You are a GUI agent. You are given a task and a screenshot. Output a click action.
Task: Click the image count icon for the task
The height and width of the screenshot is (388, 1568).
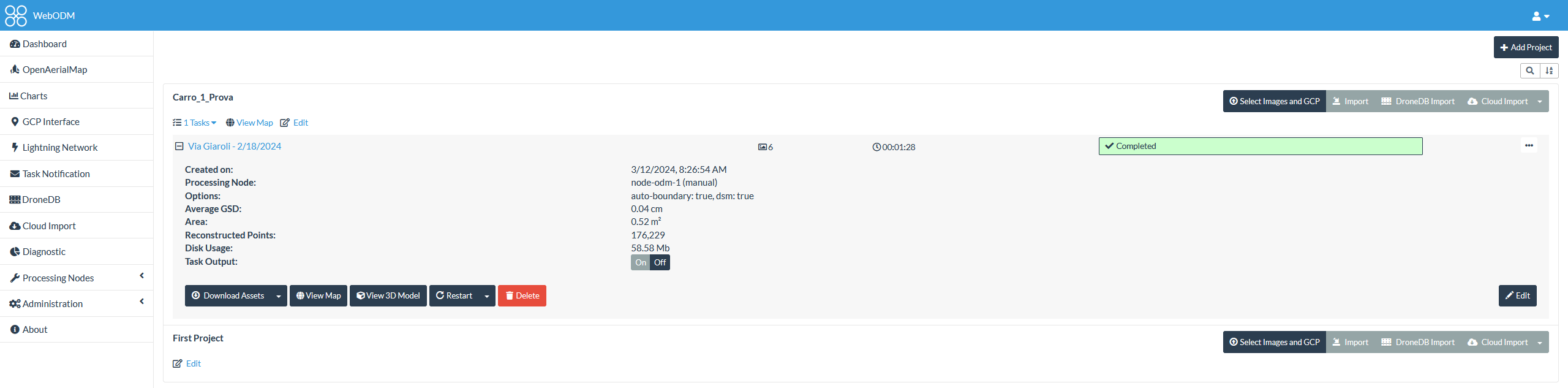pos(762,147)
